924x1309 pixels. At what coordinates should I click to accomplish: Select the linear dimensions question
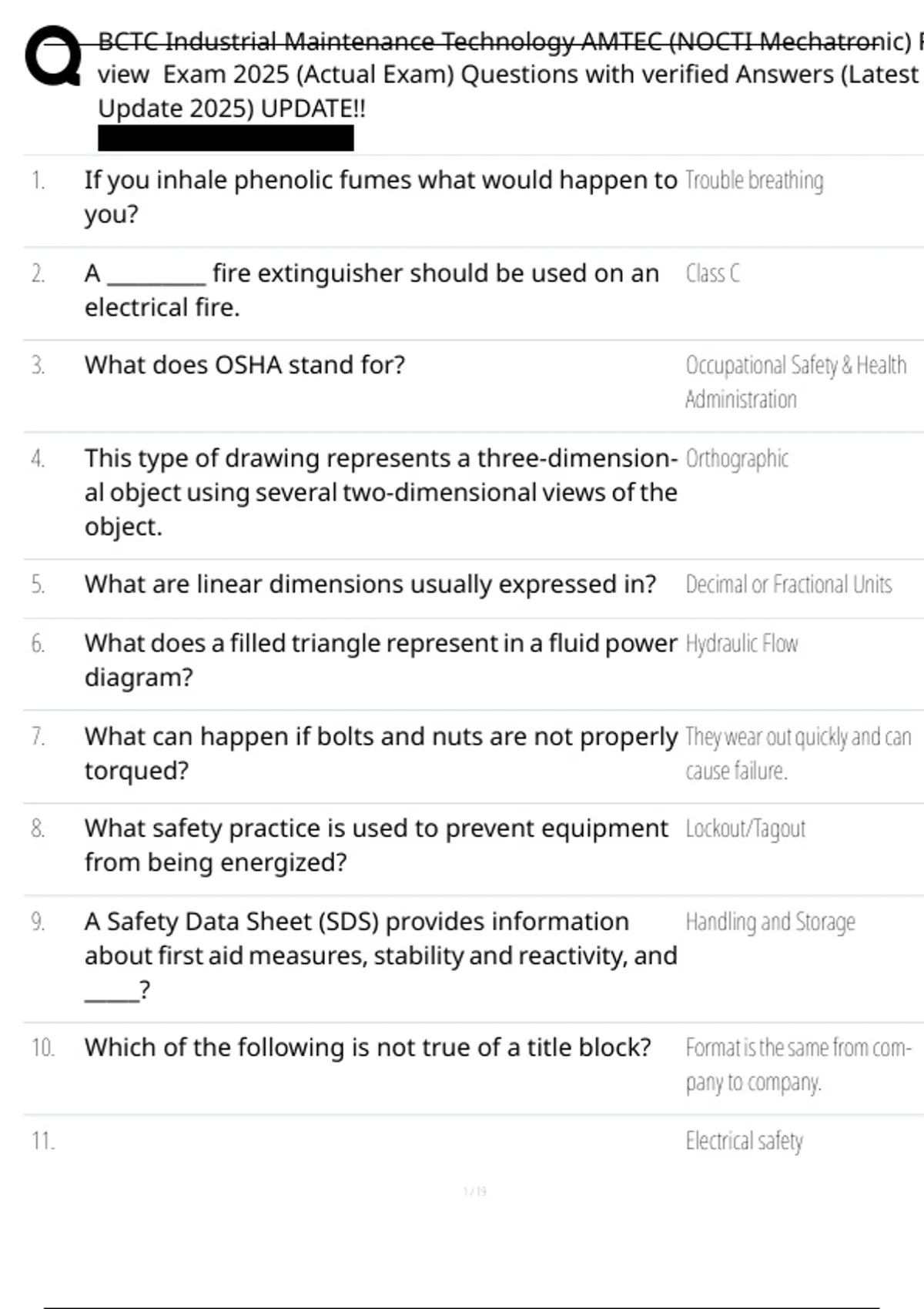[370, 584]
